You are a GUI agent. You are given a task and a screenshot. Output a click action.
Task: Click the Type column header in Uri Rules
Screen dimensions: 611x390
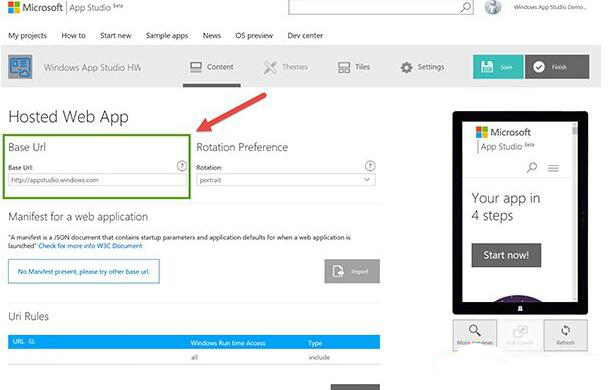(x=315, y=343)
